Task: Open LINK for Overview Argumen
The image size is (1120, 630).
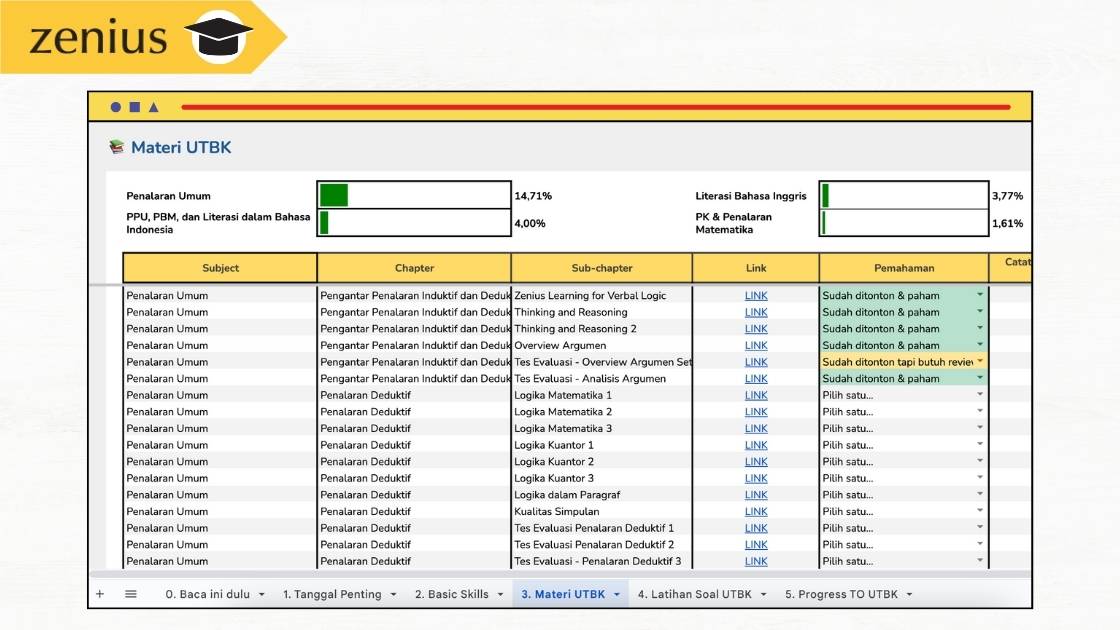Action: tap(756, 345)
